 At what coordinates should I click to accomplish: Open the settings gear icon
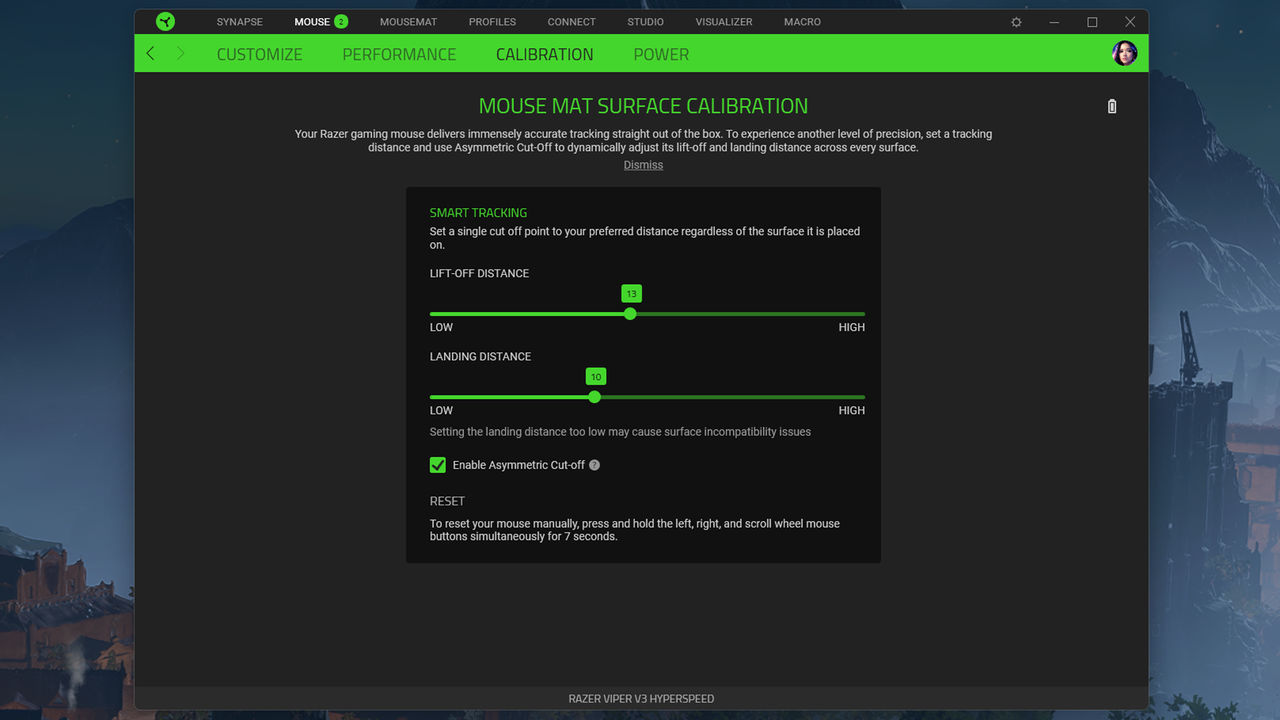[1016, 22]
